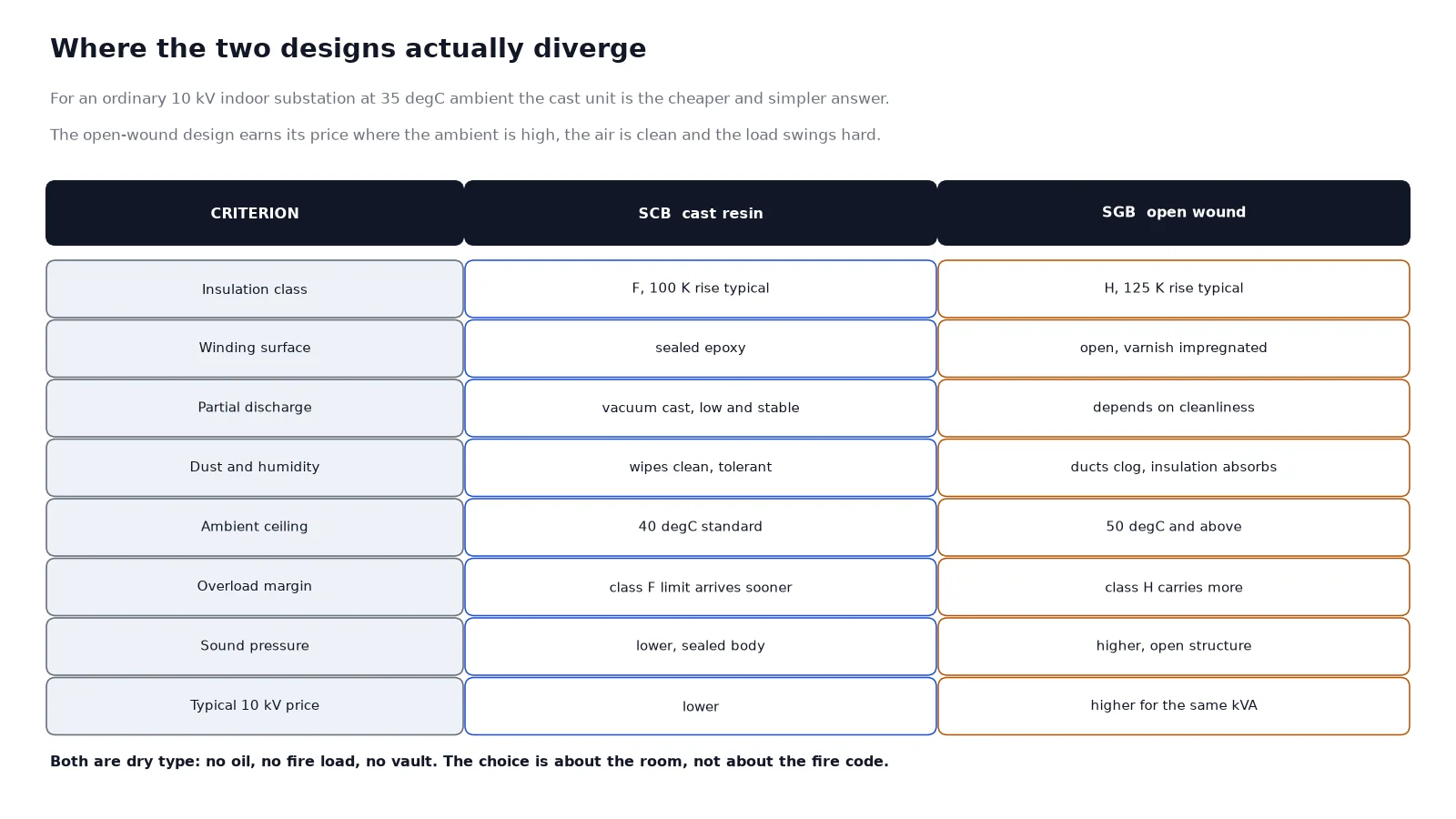Click the subtitle line about open-wound design
The image size is (1456, 819).
(x=465, y=135)
